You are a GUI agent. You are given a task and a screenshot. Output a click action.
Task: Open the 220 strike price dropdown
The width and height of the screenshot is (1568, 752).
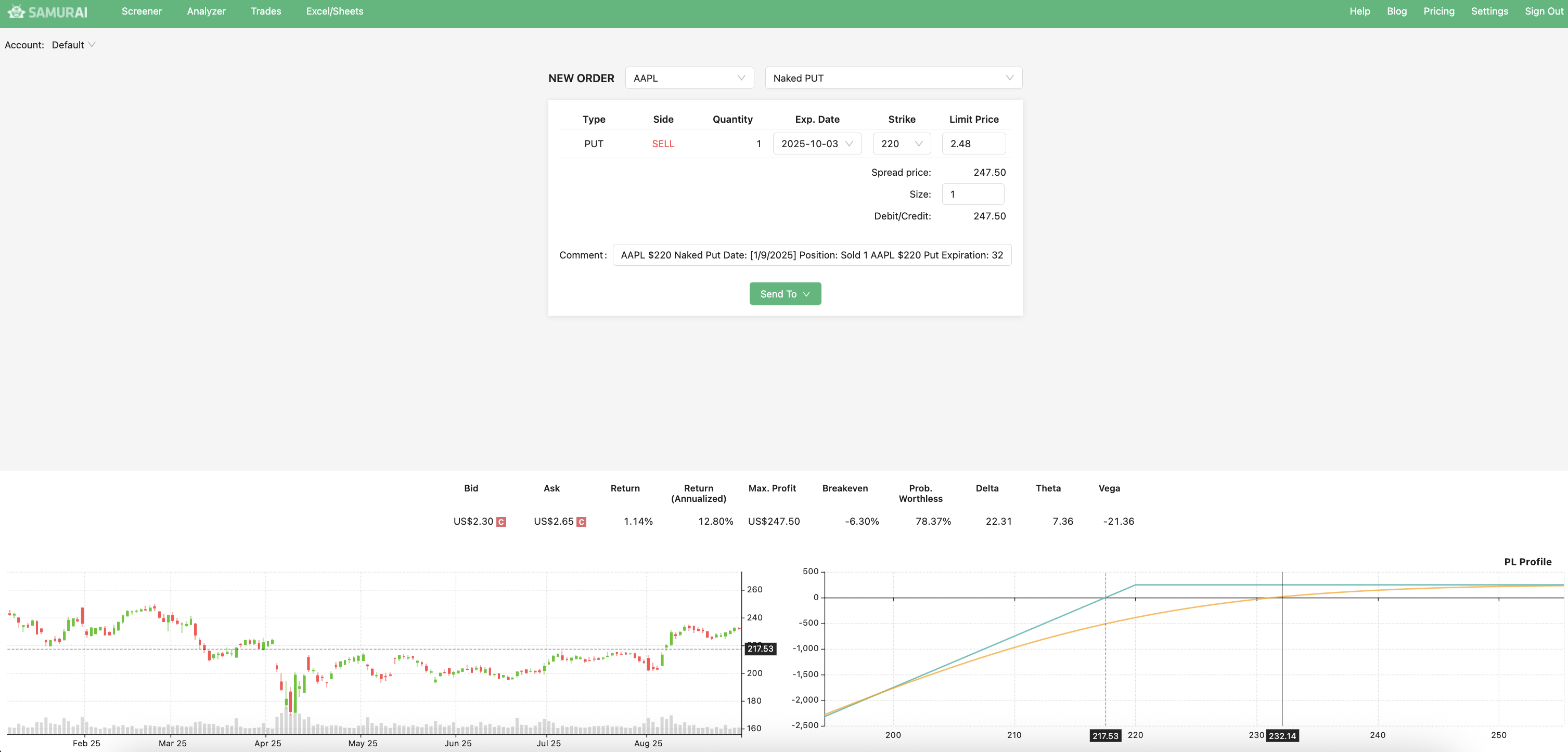point(902,144)
